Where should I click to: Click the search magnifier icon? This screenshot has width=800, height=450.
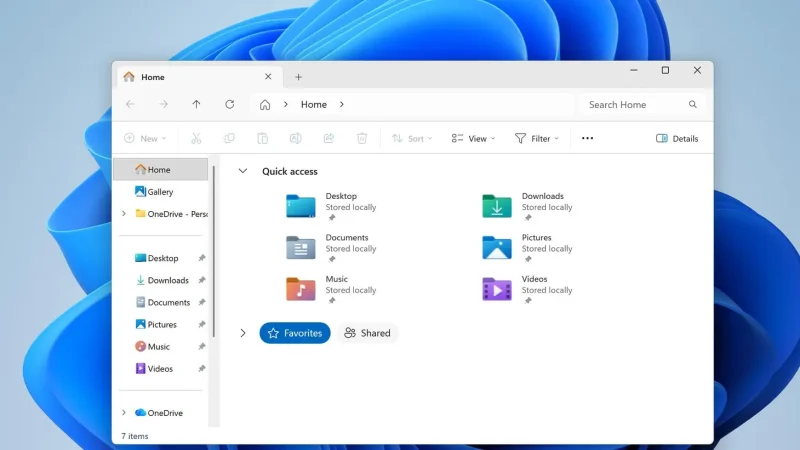pos(692,104)
